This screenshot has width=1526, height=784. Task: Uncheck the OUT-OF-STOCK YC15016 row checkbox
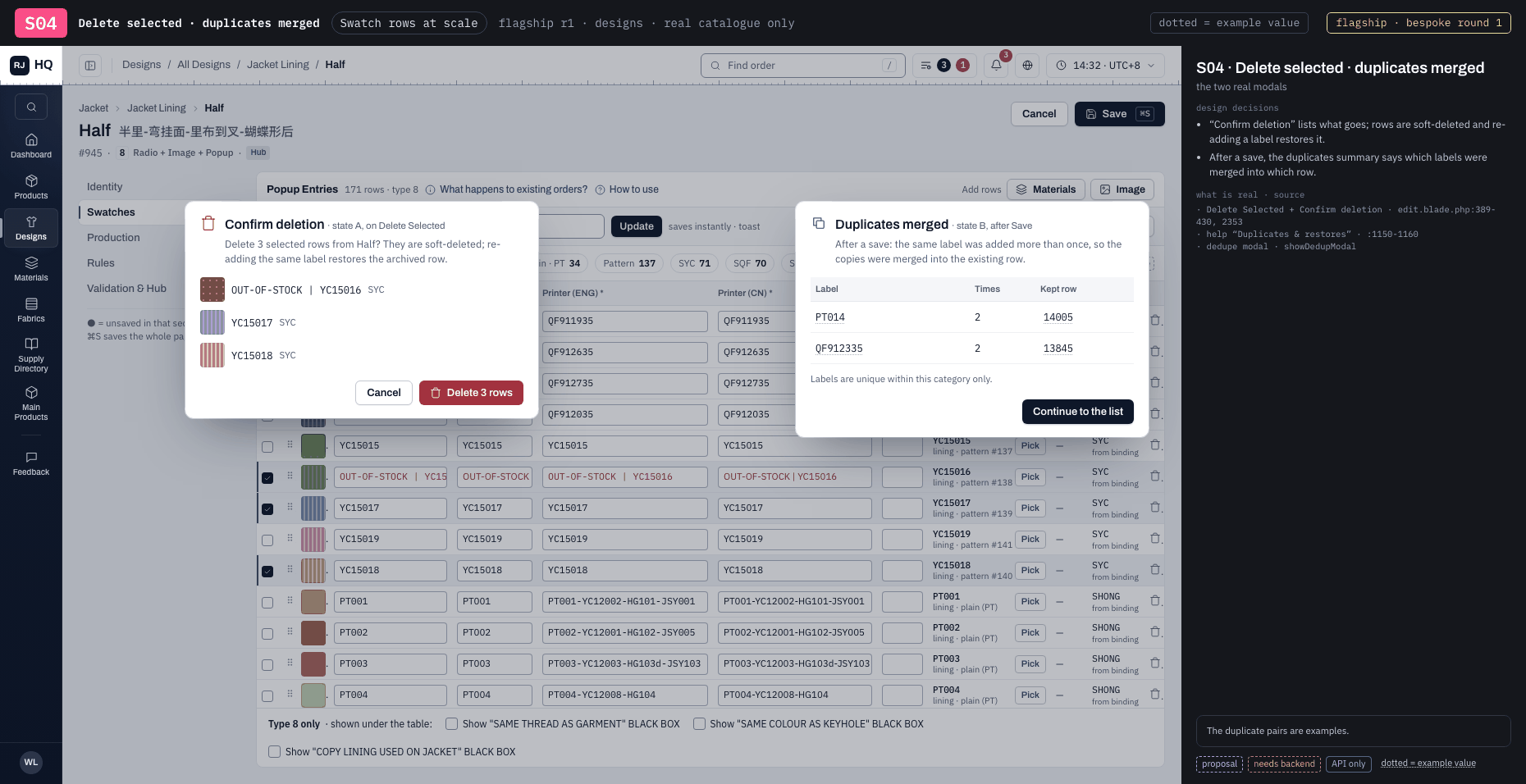point(267,478)
